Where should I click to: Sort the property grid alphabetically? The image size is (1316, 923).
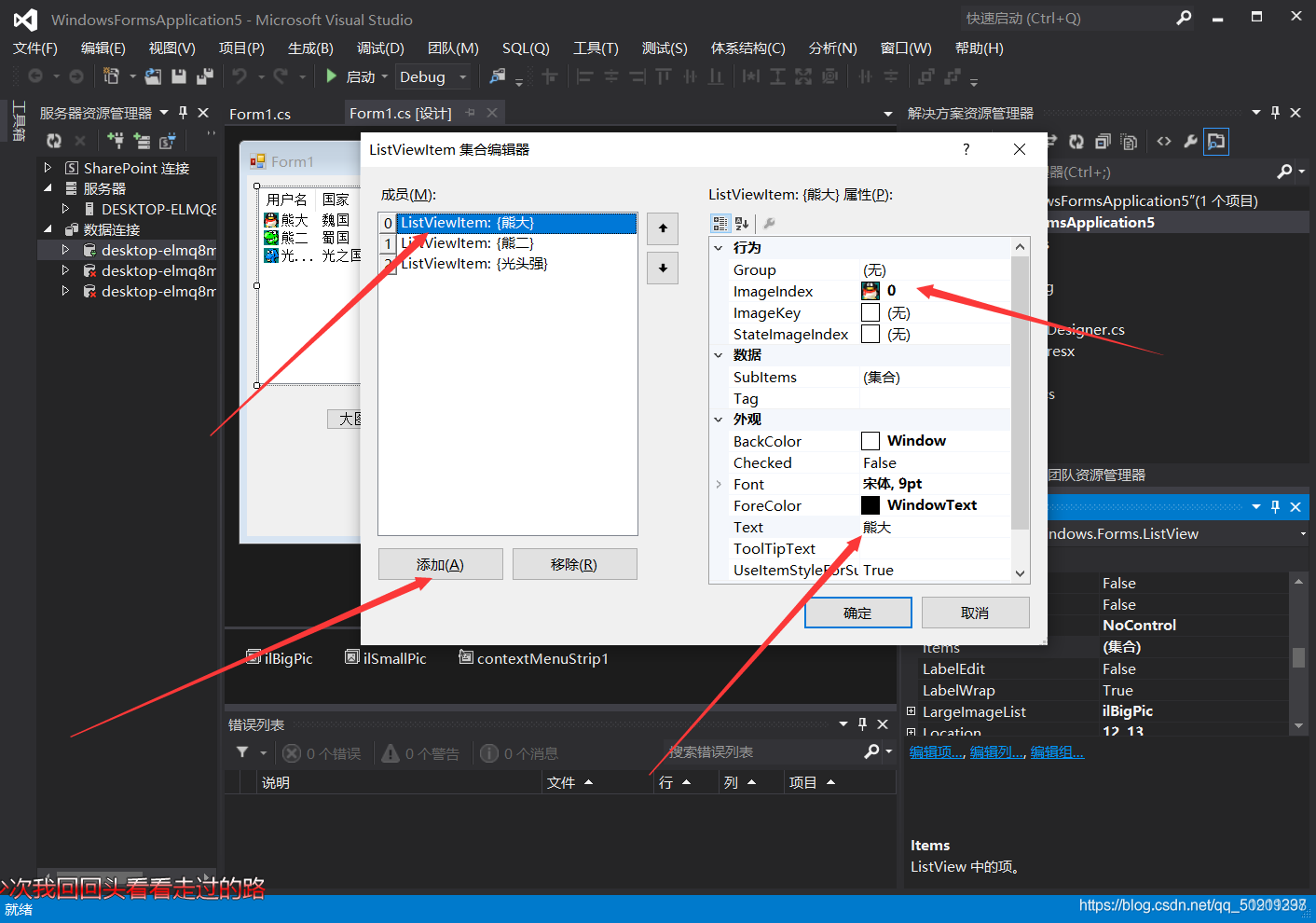pos(742,224)
